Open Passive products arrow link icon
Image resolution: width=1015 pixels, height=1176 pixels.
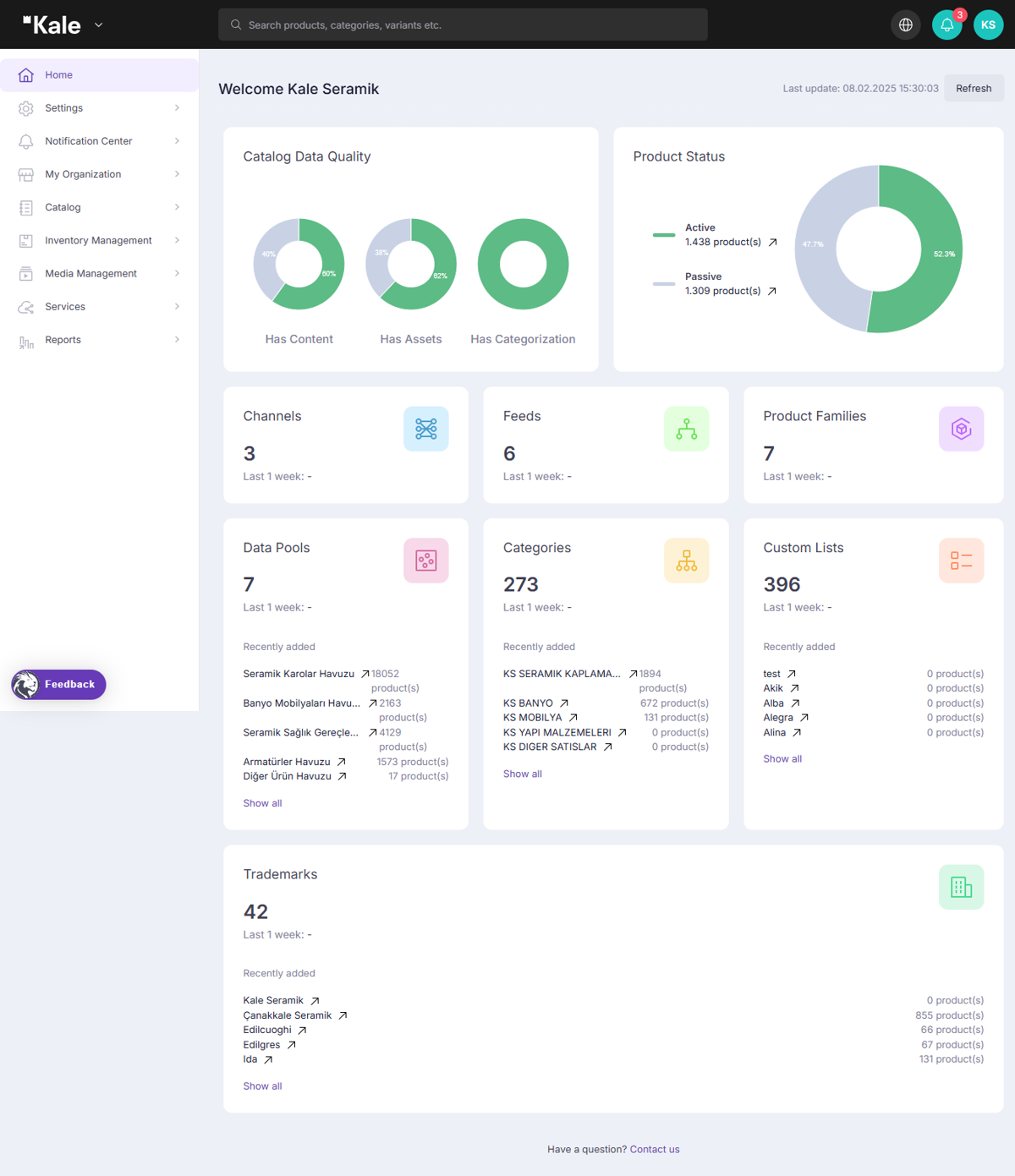coord(771,291)
